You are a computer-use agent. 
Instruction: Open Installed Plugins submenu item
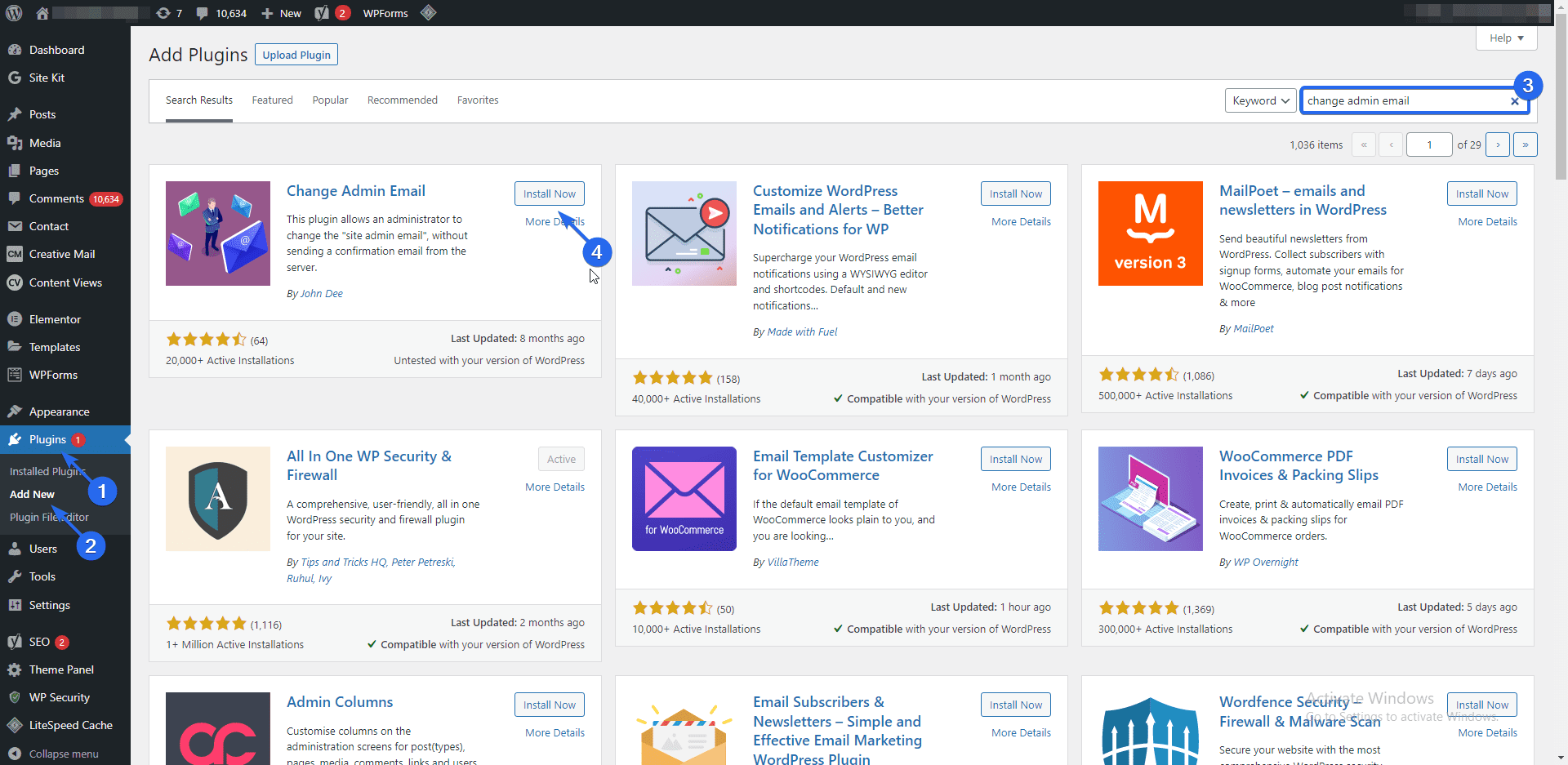(x=47, y=471)
